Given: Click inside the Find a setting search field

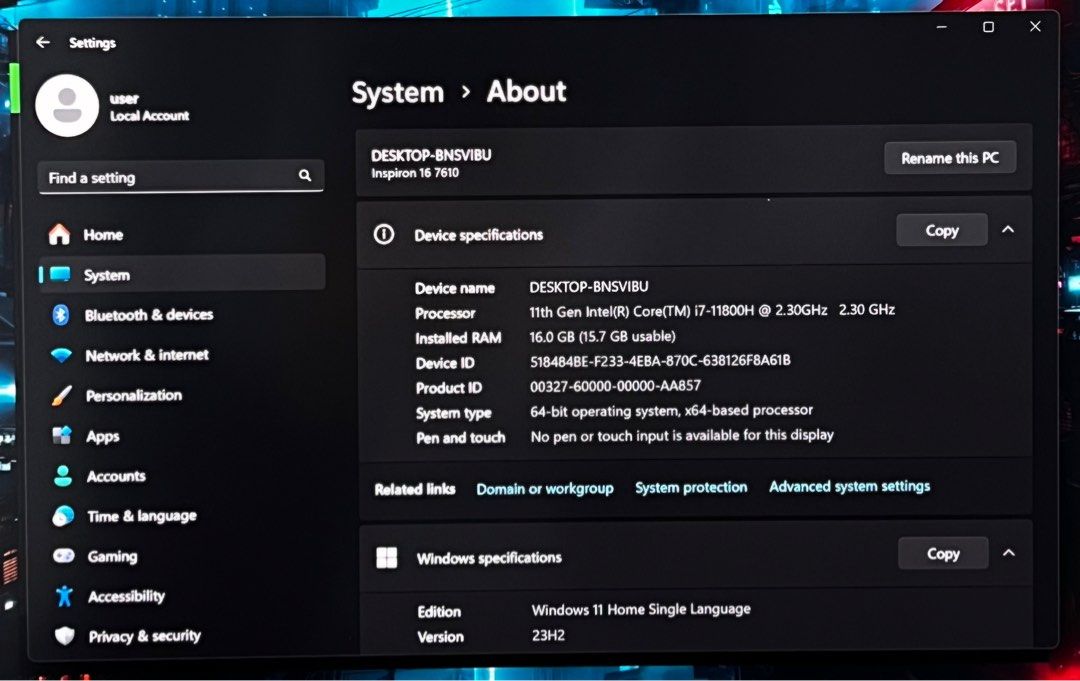Looking at the screenshot, I should pyautogui.click(x=160, y=177).
